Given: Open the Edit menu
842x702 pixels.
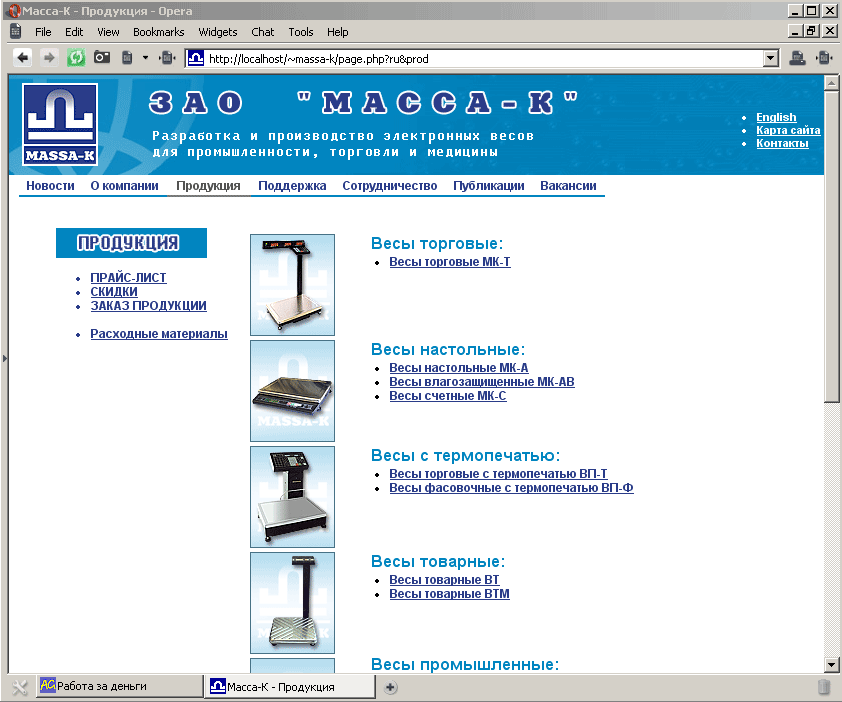Looking at the screenshot, I should point(74,32).
